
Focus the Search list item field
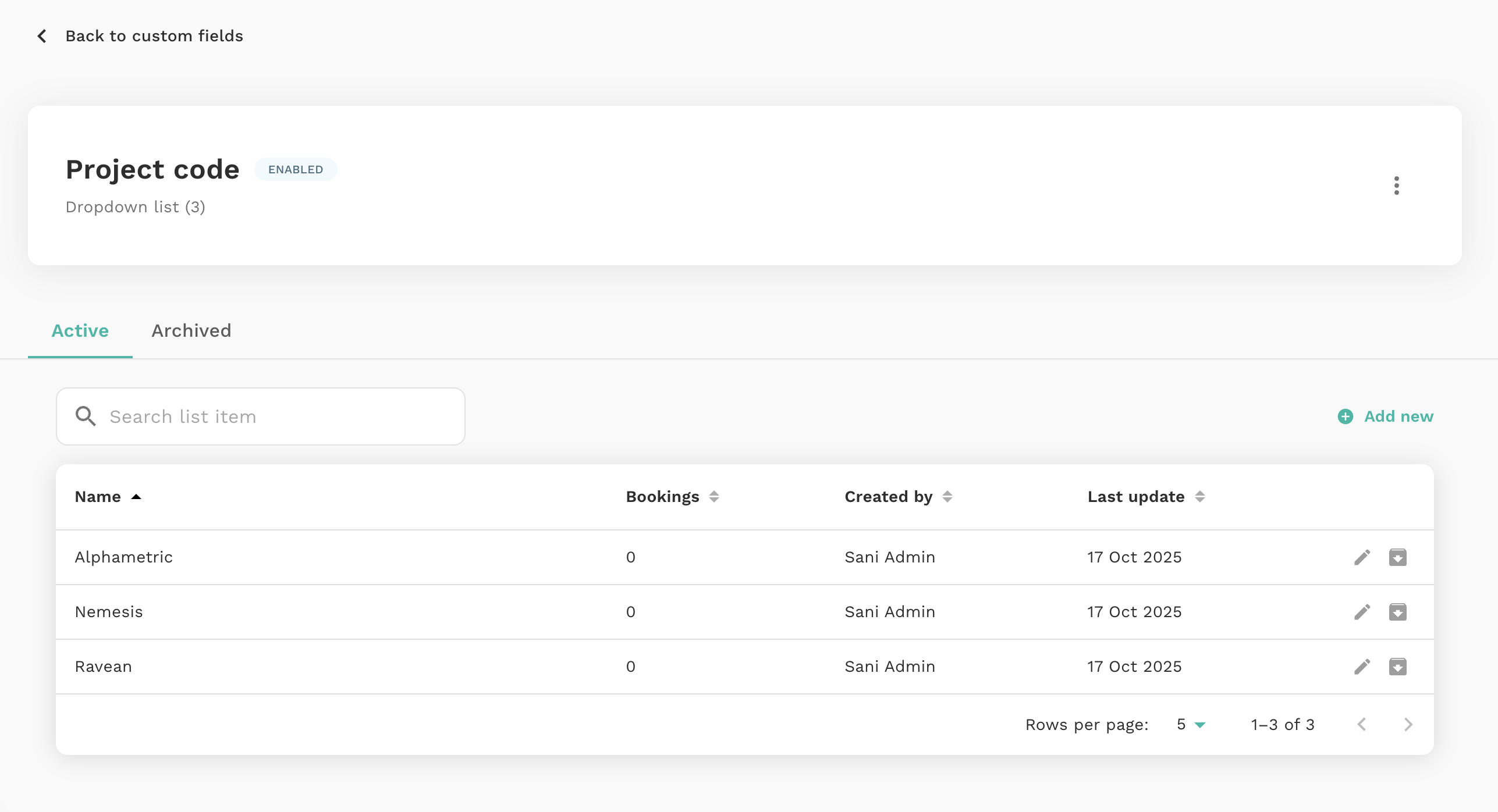tap(261, 416)
